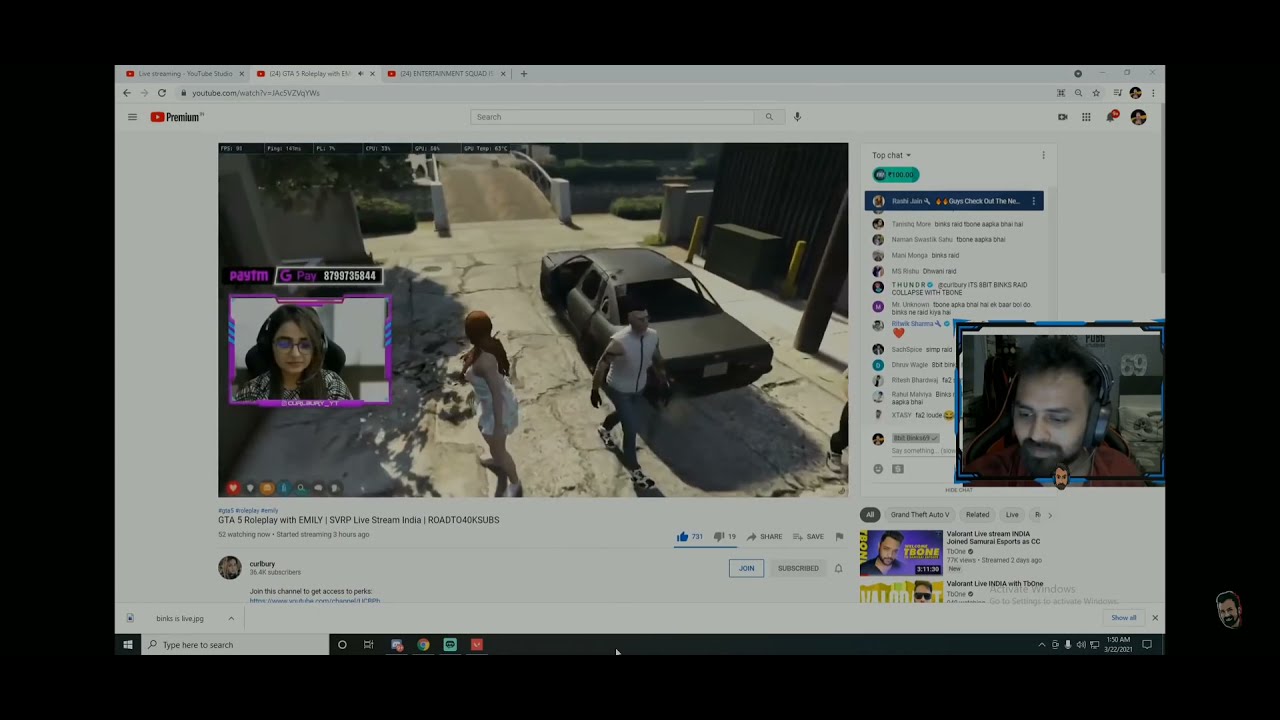Click the browser address bar URL
Viewport: 1280px width, 720px height.
pos(256,93)
